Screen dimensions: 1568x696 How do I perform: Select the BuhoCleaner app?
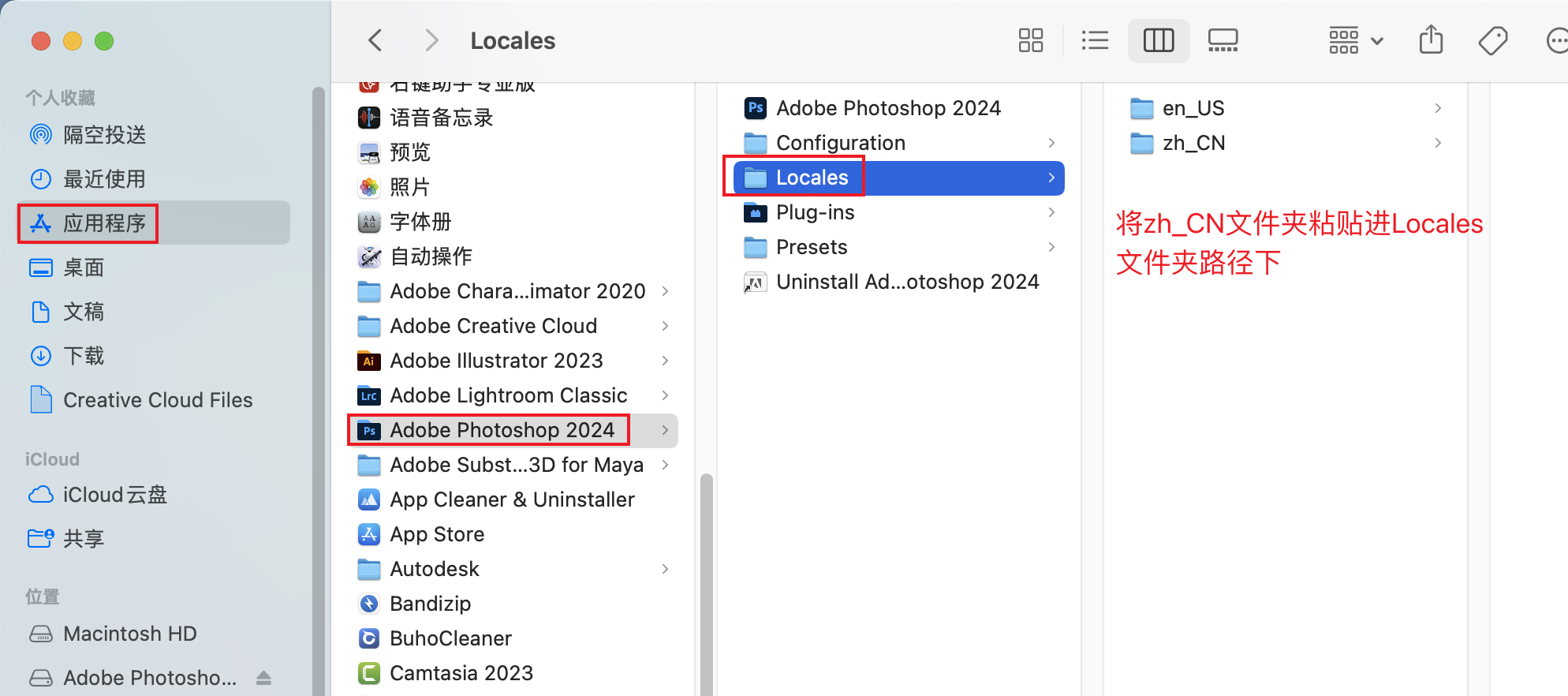pos(513,638)
